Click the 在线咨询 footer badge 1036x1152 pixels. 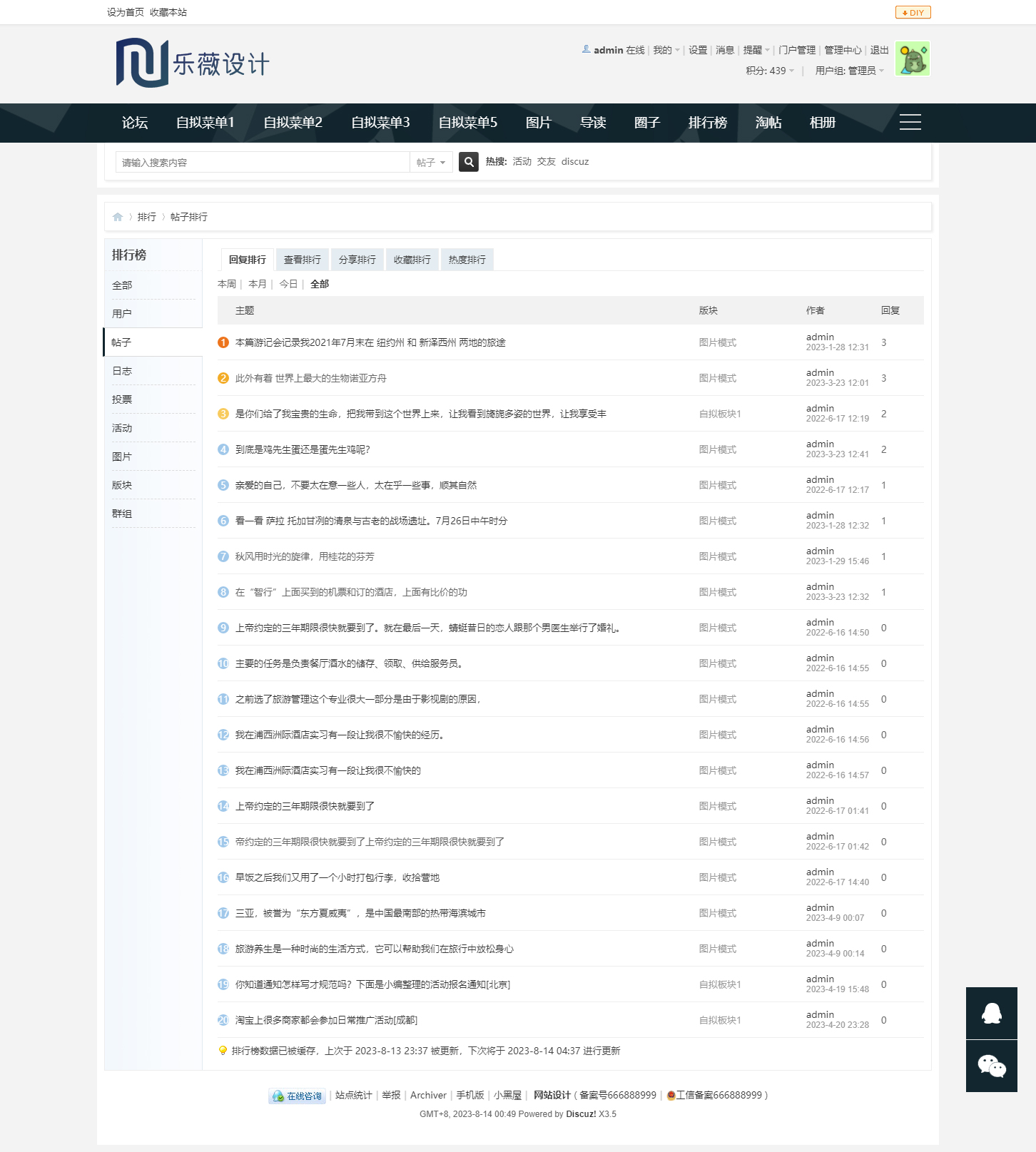coord(298,1096)
